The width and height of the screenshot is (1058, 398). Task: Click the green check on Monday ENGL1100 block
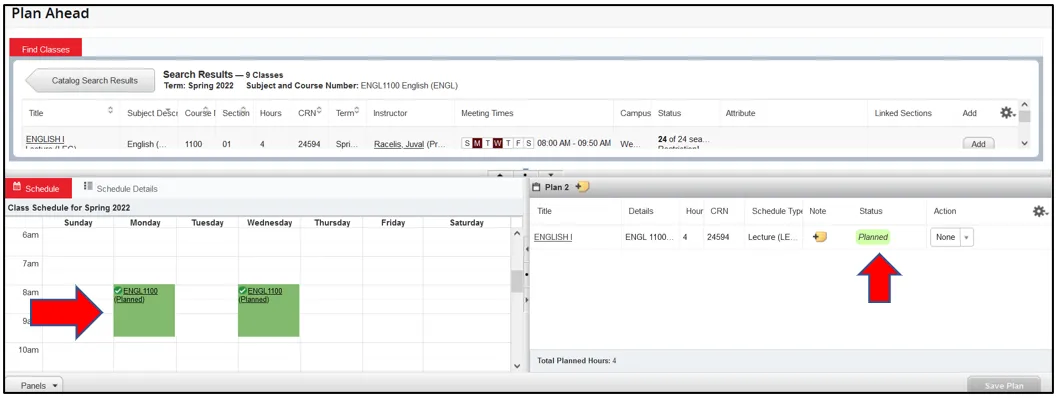(119, 291)
